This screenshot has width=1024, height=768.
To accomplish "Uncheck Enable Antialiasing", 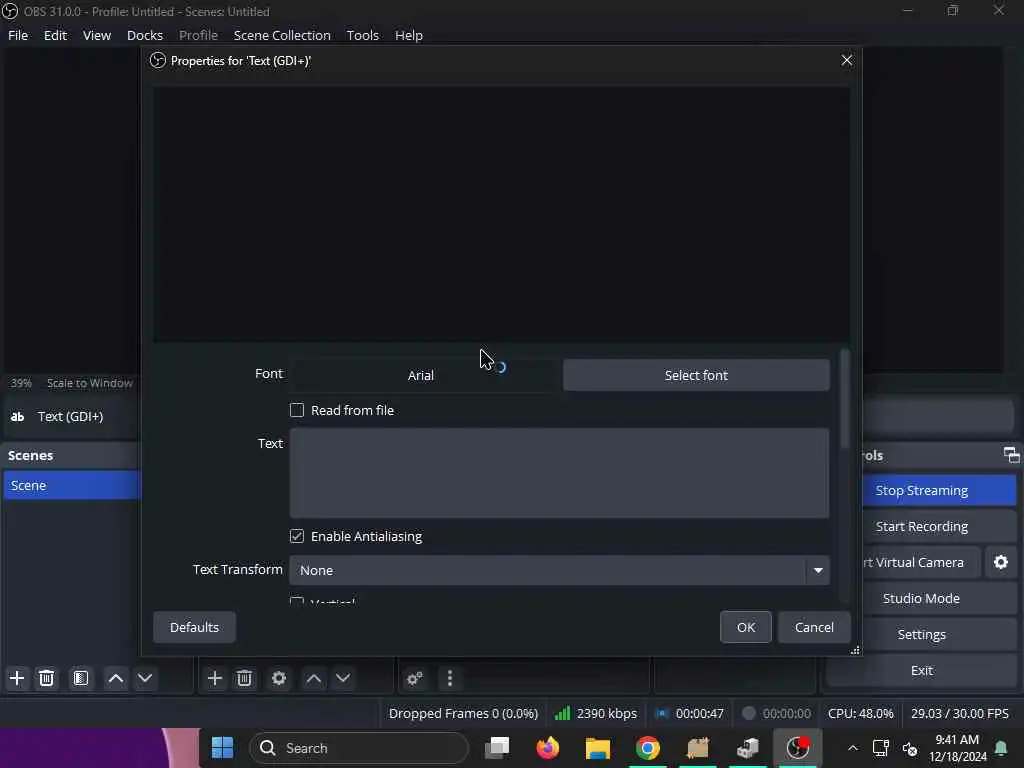I will pos(297,536).
